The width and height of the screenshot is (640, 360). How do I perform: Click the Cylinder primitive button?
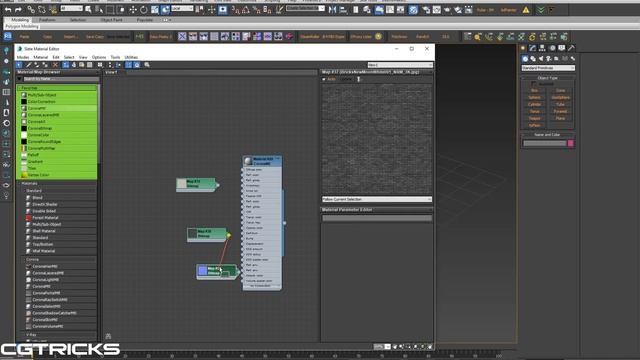point(534,104)
